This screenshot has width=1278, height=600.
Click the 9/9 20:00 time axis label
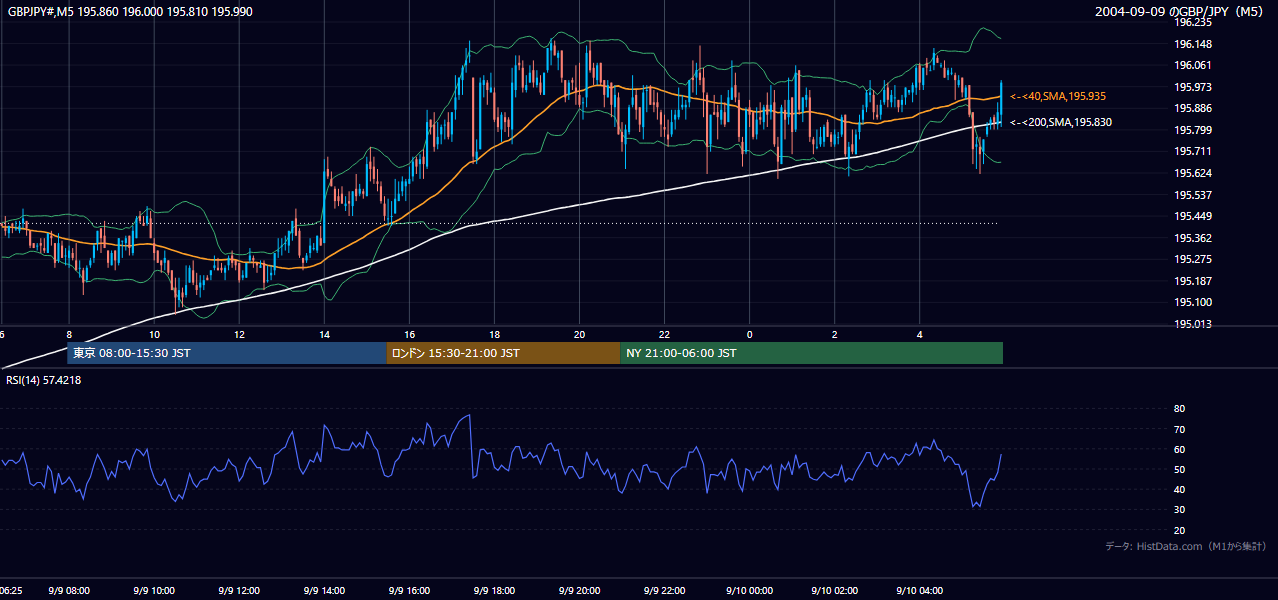point(579,591)
